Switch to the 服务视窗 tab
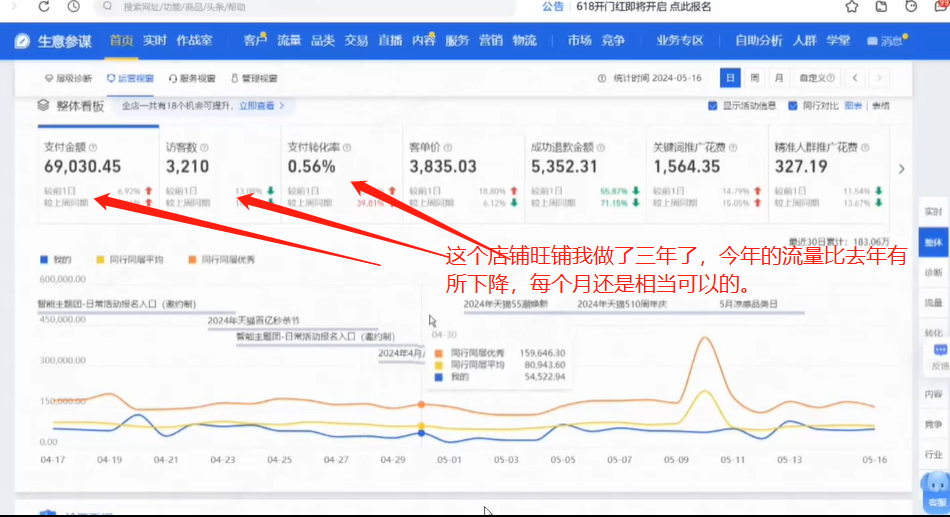The height and width of the screenshot is (517, 950). (x=192, y=78)
